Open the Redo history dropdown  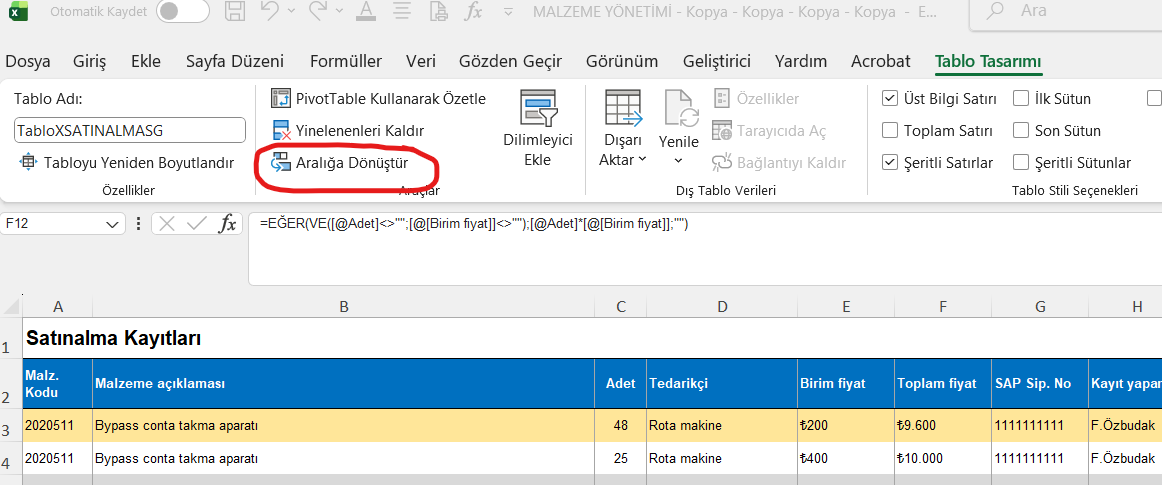point(339,12)
